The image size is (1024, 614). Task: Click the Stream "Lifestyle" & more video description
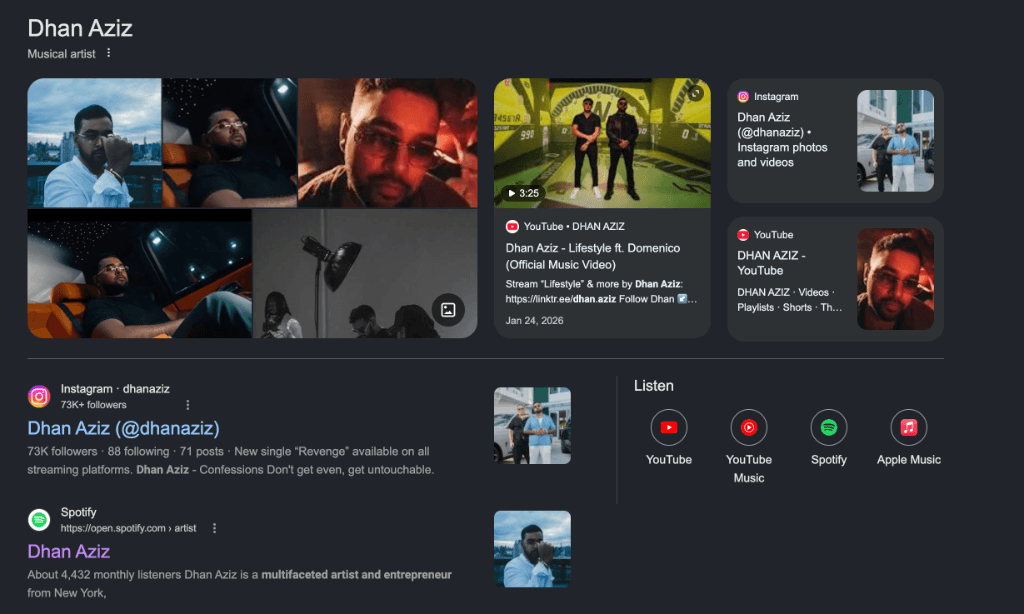(601, 291)
